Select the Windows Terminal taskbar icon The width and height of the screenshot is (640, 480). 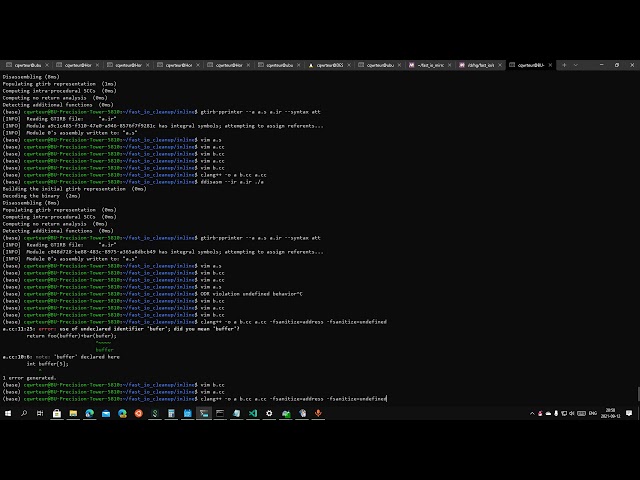tap(204, 413)
